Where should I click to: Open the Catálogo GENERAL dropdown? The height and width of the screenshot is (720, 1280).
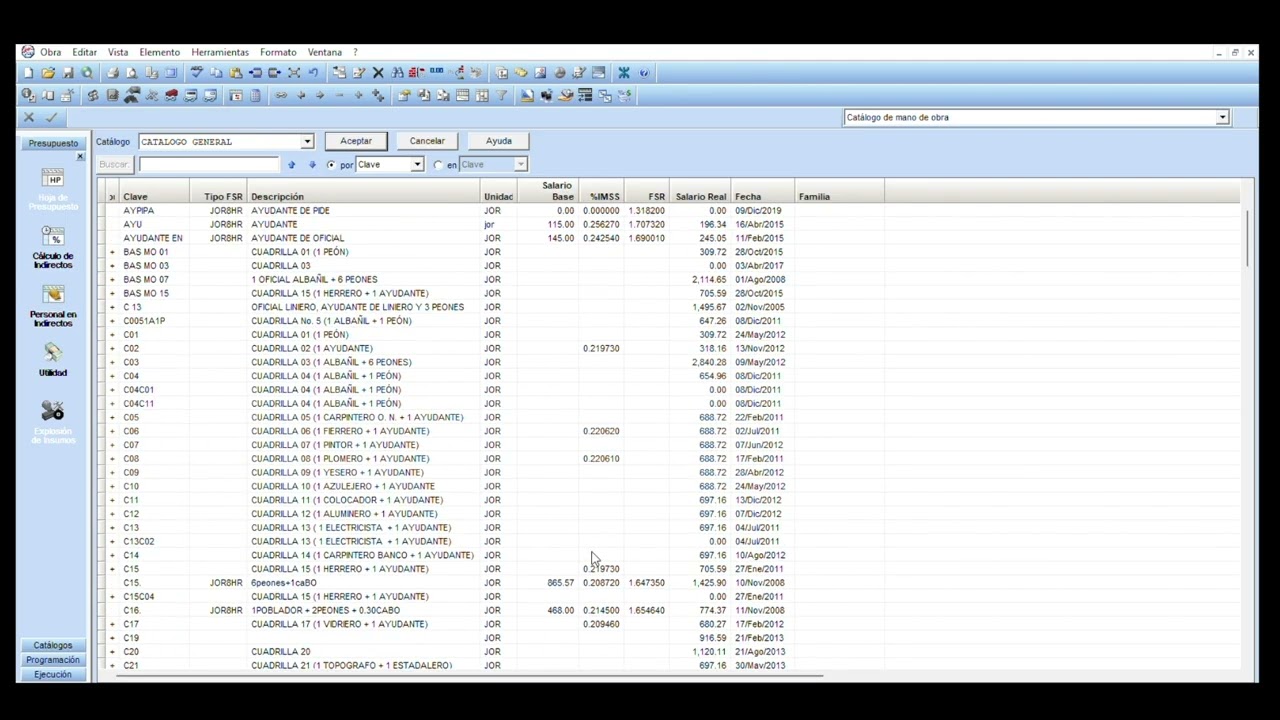point(307,142)
